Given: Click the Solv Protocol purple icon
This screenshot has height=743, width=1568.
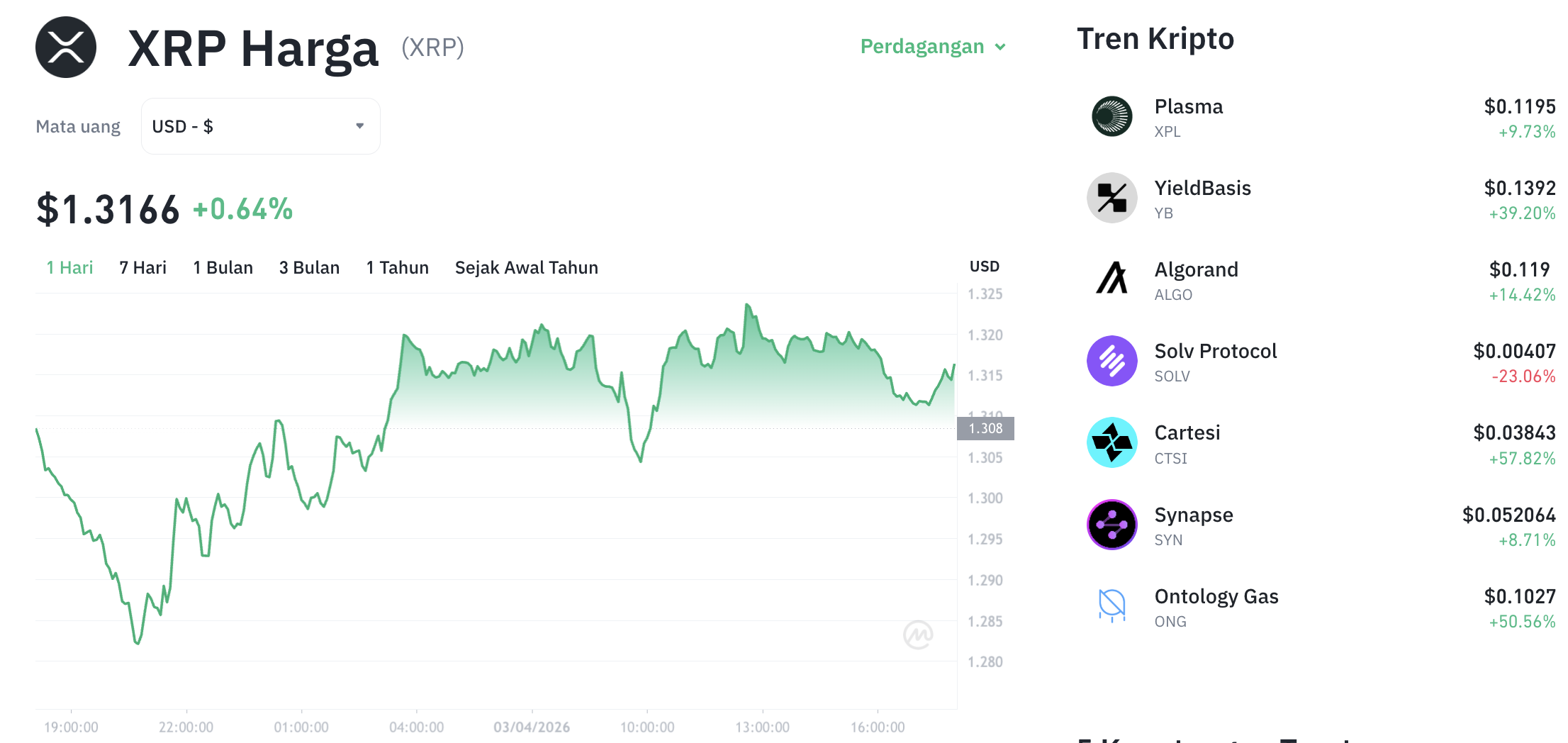Looking at the screenshot, I should (1111, 361).
